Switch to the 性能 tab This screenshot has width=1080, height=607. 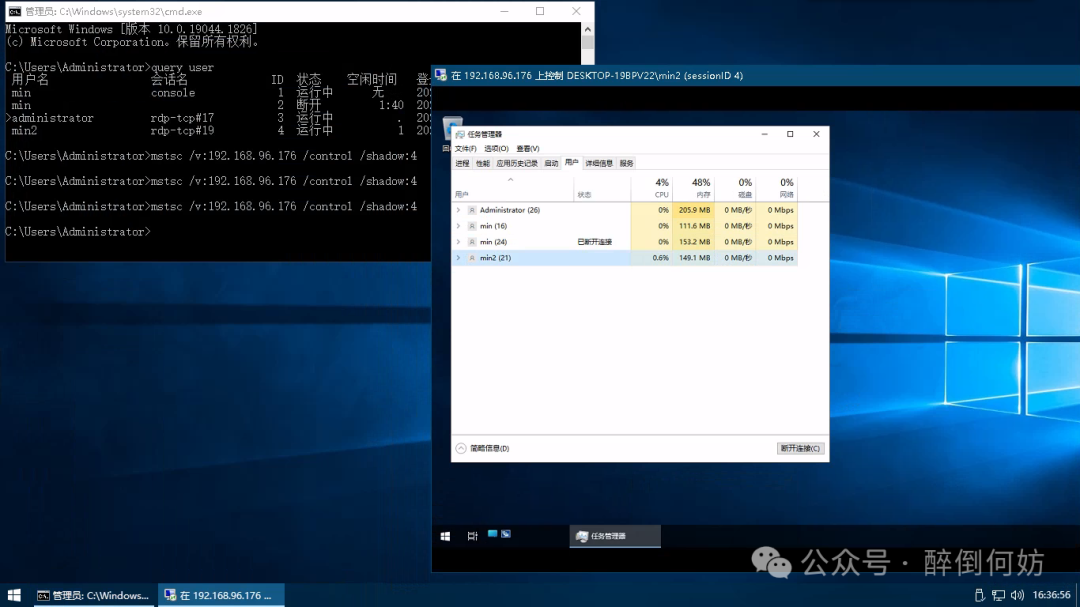[483, 163]
